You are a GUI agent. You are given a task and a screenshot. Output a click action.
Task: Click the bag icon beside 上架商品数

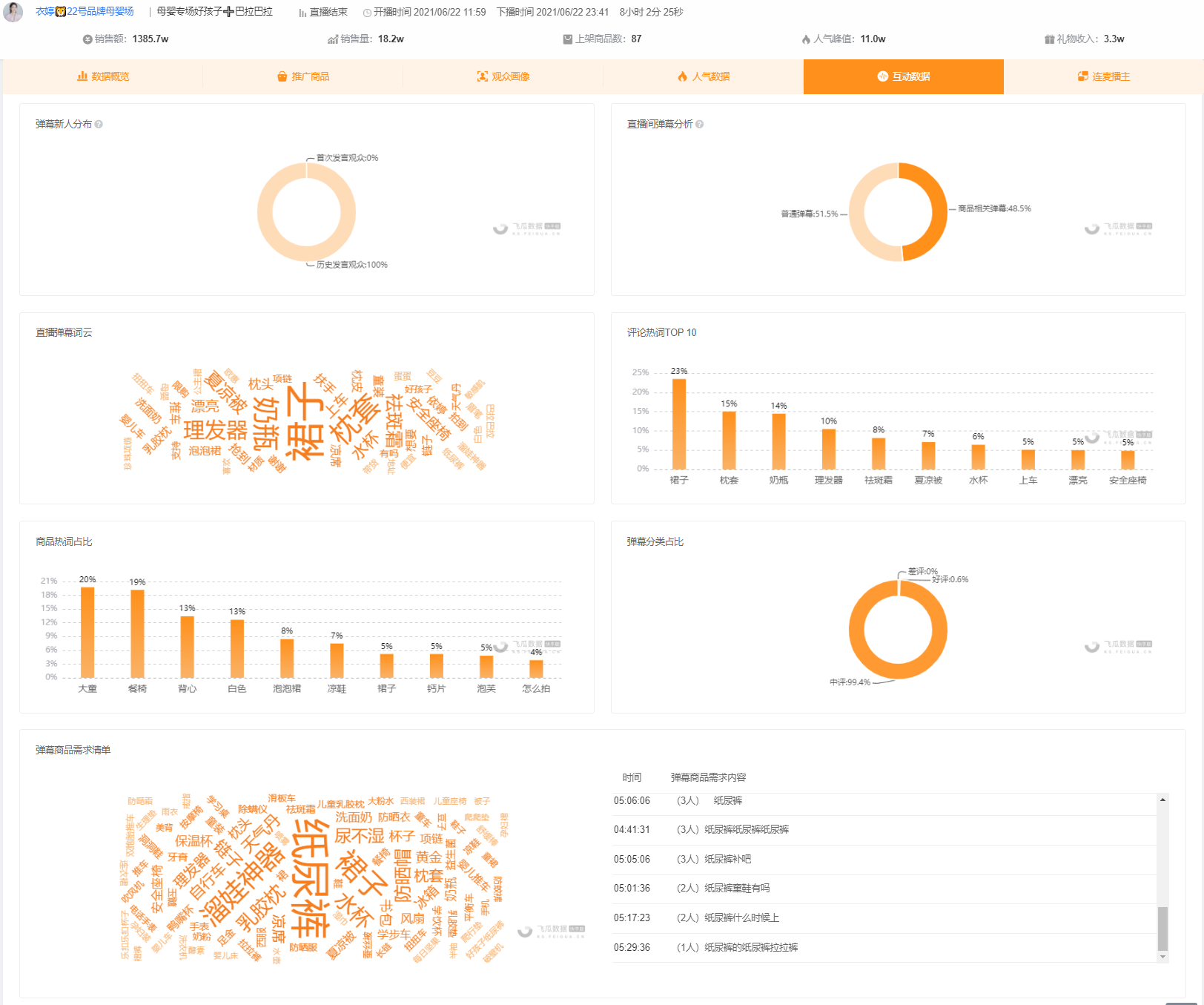pyautogui.click(x=568, y=39)
